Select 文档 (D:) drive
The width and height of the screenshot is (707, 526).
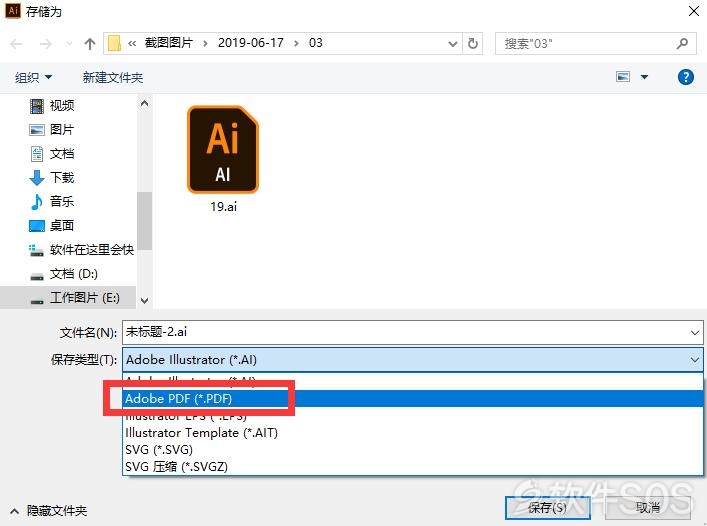tap(73, 274)
